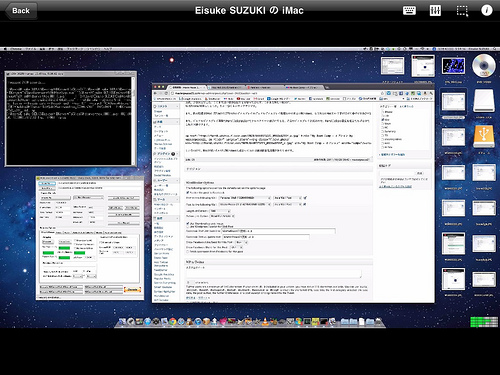
Task: Click the Finder icon in the Dock
Action: coord(122,321)
